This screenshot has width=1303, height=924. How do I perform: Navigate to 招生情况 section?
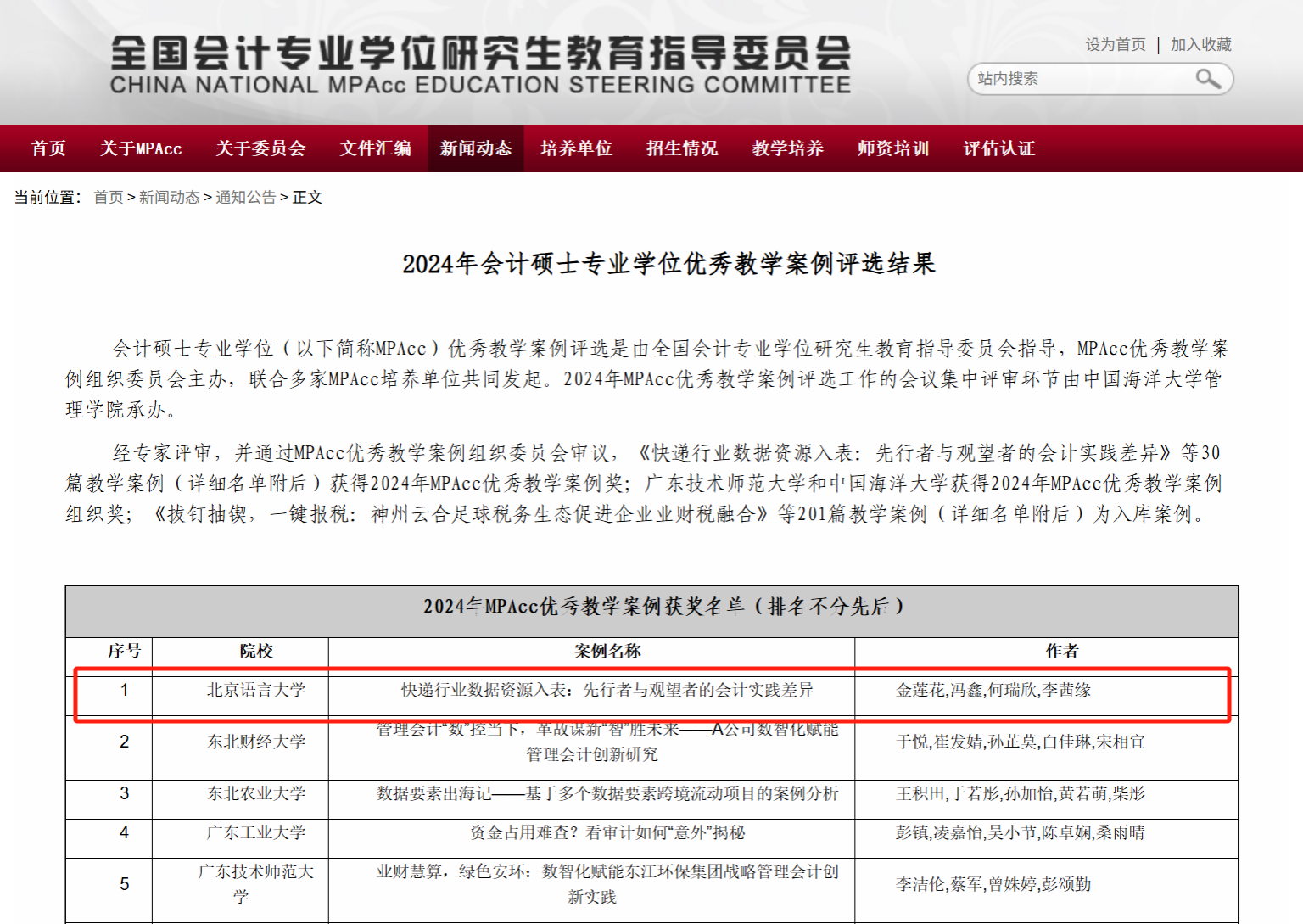pos(682,148)
